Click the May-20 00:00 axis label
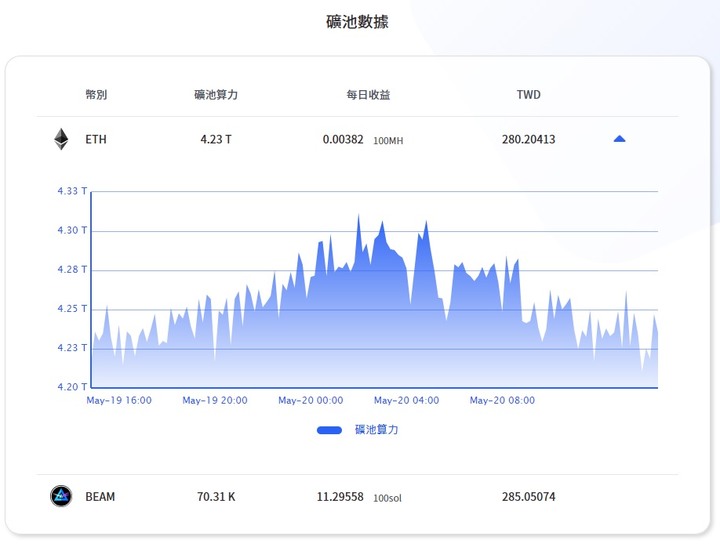The image size is (720, 551). [x=311, y=400]
